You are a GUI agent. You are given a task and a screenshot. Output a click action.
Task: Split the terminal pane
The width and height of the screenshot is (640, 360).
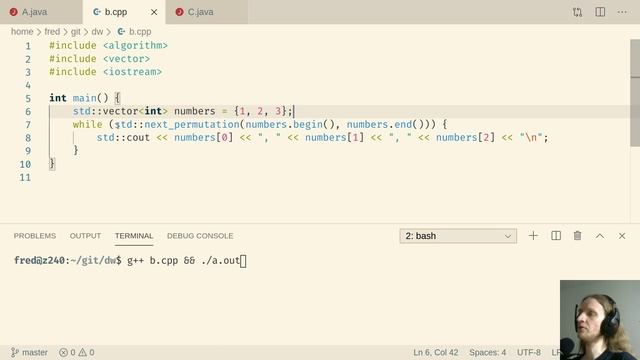(x=556, y=236)
